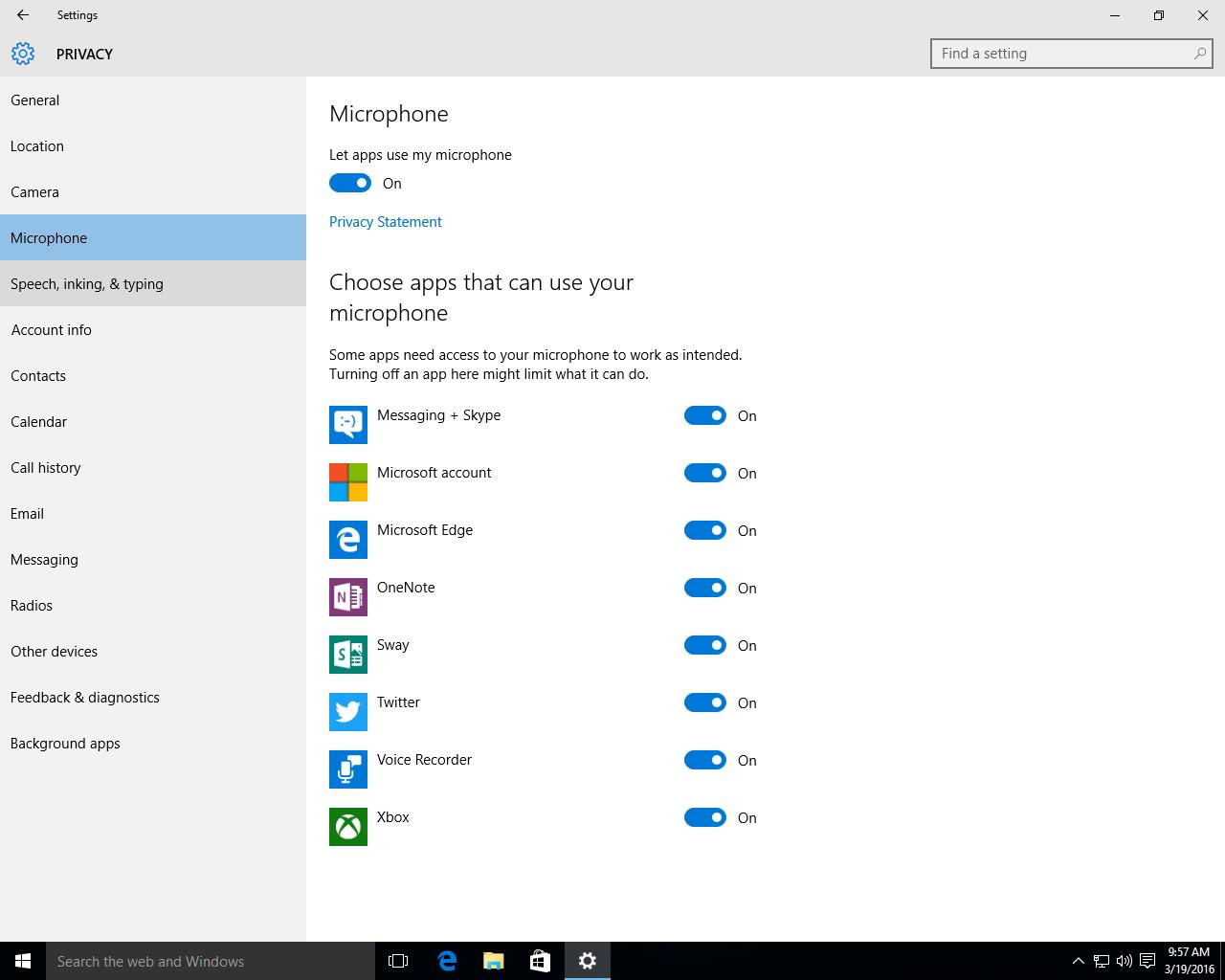Switch off microphone for Twitter
This screenshot has width=1225, height=980.
705,702
